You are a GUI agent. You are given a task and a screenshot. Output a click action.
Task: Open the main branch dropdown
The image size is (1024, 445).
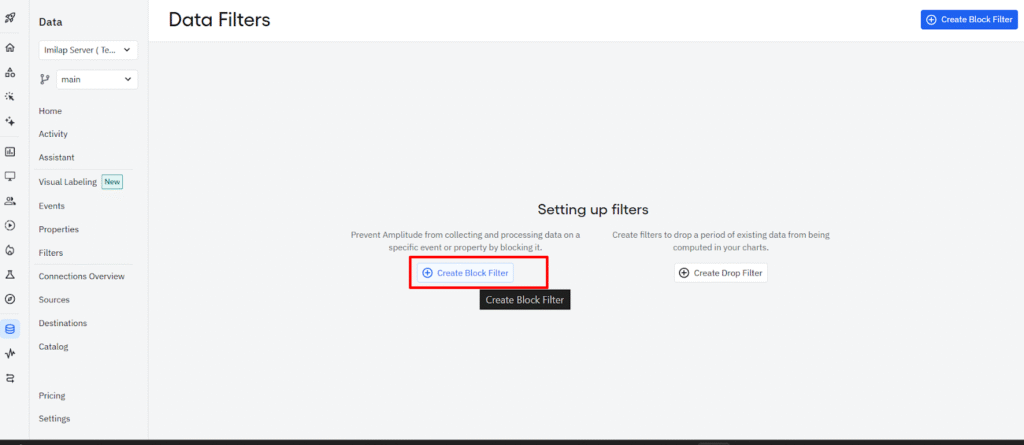97,79
